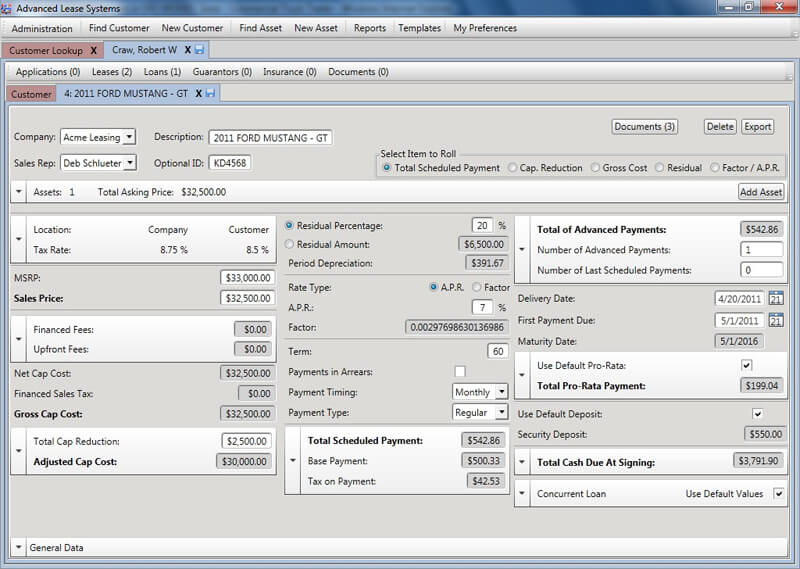This screenshot has height=569, width=800.
Task: Close the Customer Lookup tab
Action: pyautogui.click(x=93, y=50)
